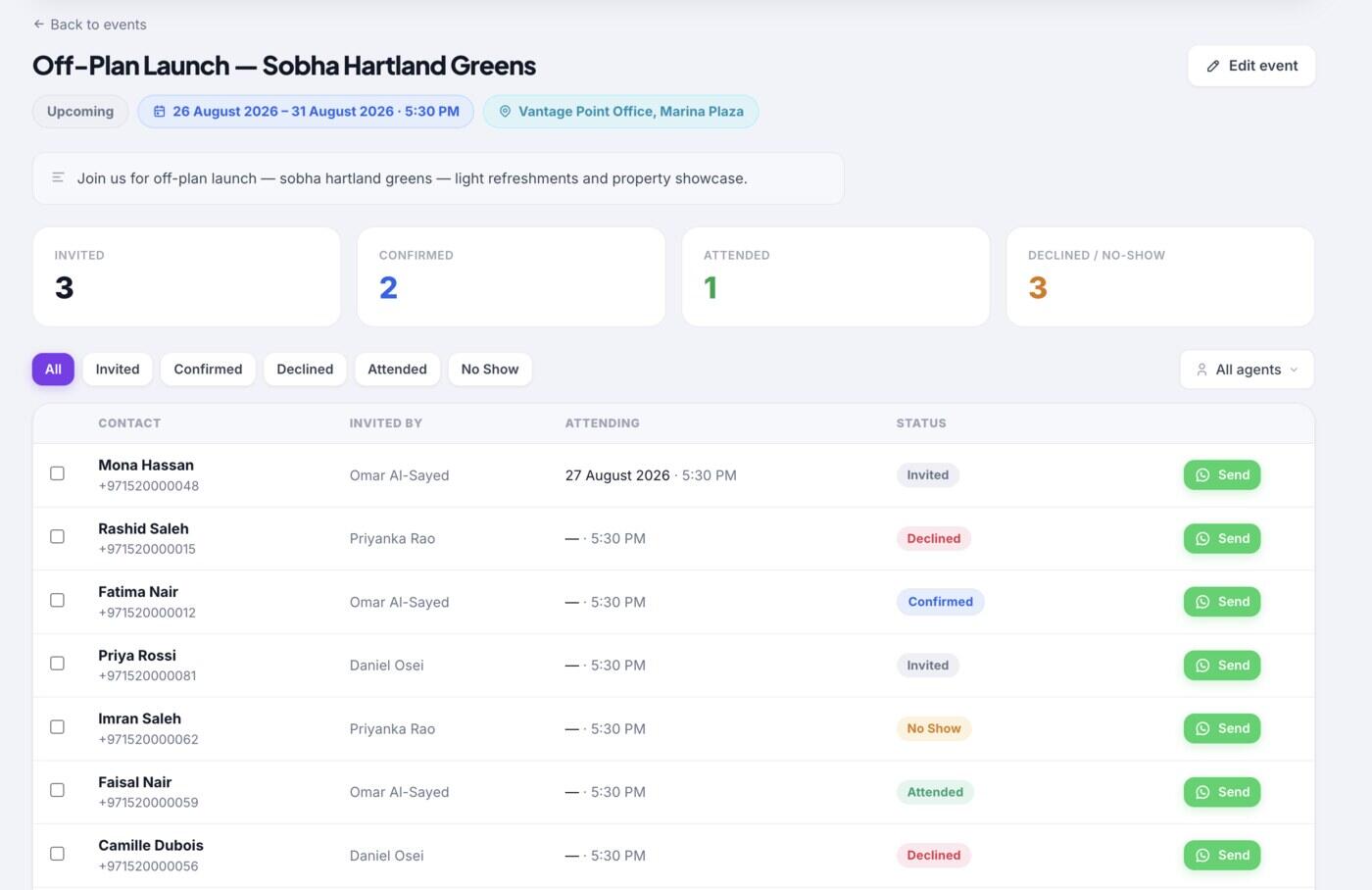This screenshot has width=1372, height=890.
Task: Click the person icon in the All agents filter
Action: [x=1201, y=370]
